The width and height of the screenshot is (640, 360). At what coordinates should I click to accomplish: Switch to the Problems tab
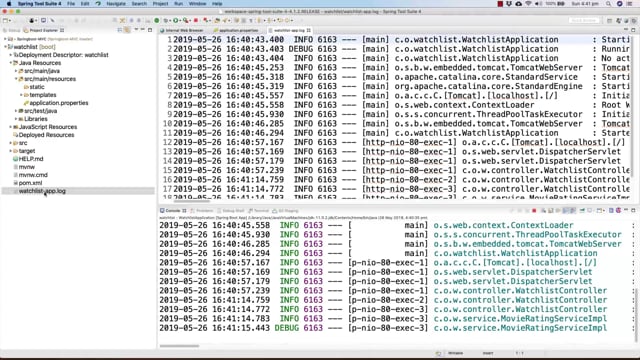click(202, 211)
